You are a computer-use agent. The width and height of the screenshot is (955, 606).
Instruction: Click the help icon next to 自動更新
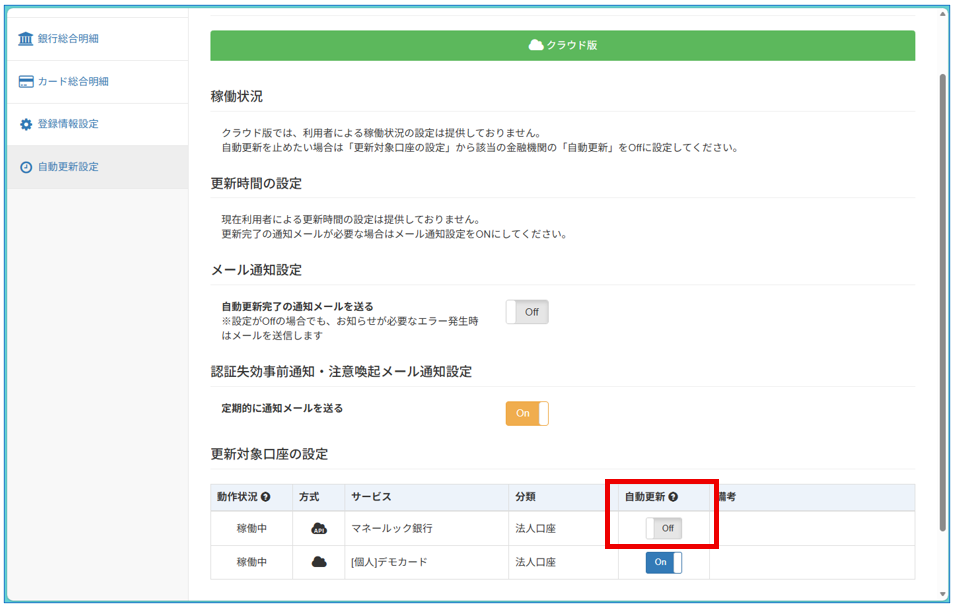click(x=673, y=497)
